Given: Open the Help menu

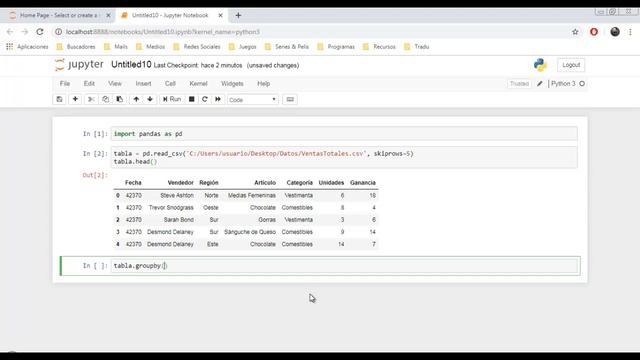Looking at the screenshot, I should click(264, 84).
